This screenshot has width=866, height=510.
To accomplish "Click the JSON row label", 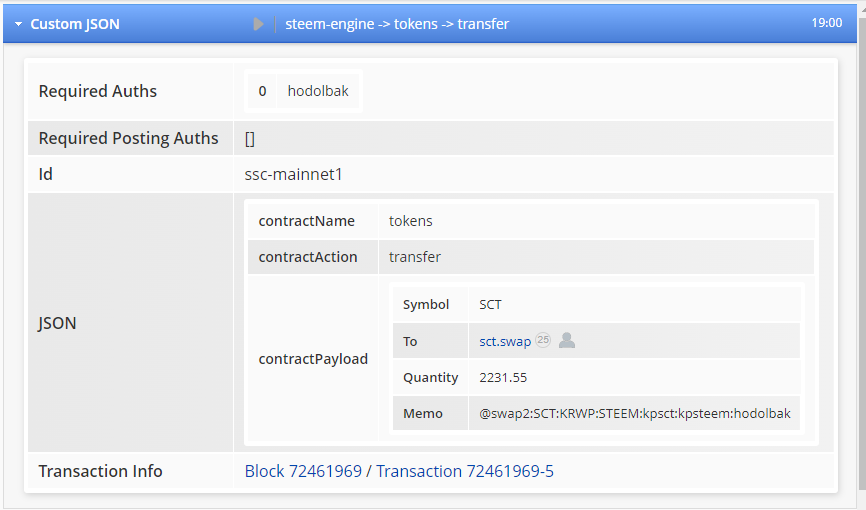I will point(57,323).
